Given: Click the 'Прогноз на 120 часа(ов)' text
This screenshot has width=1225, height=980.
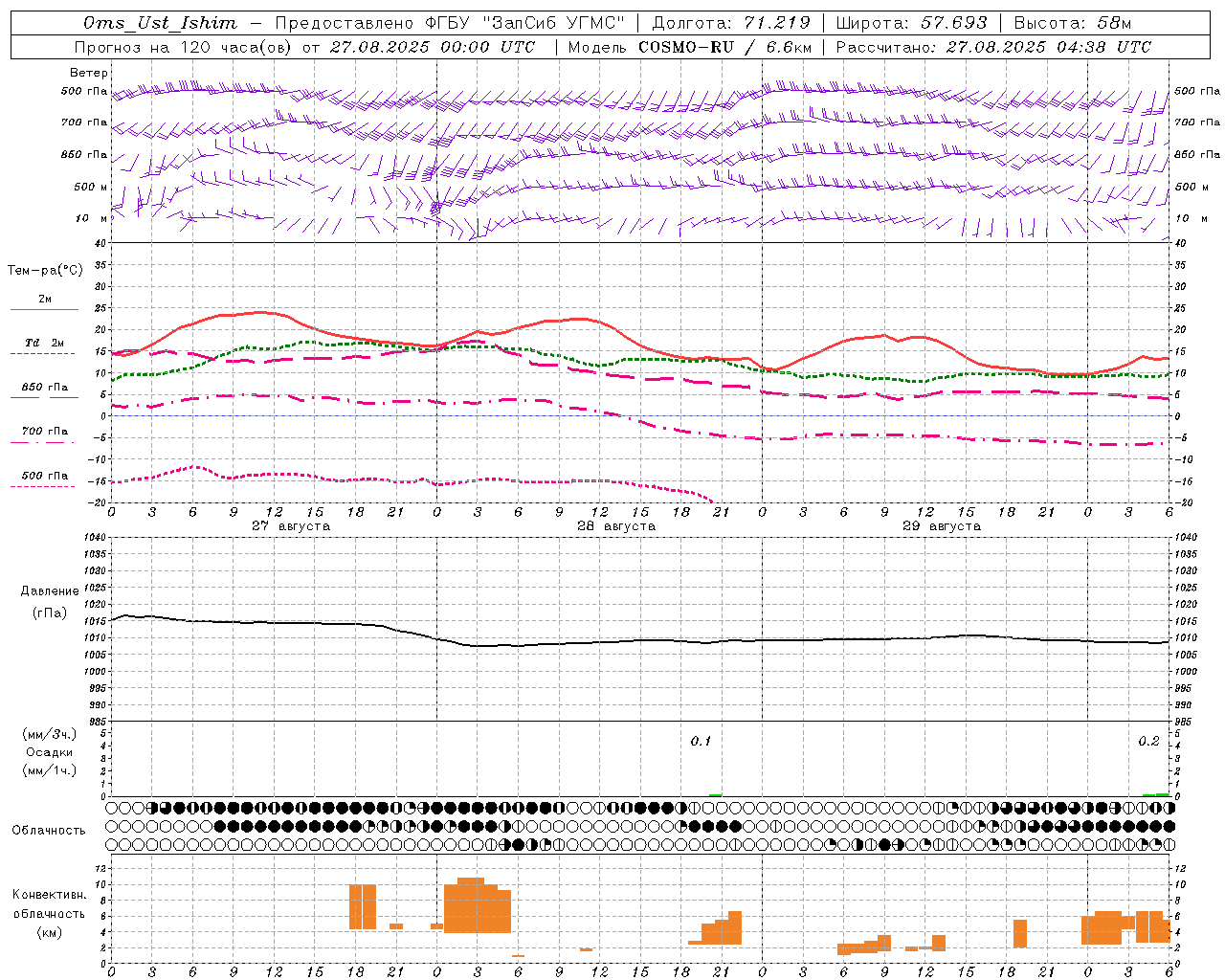Looking at the screenshot, I should (184, 47).
